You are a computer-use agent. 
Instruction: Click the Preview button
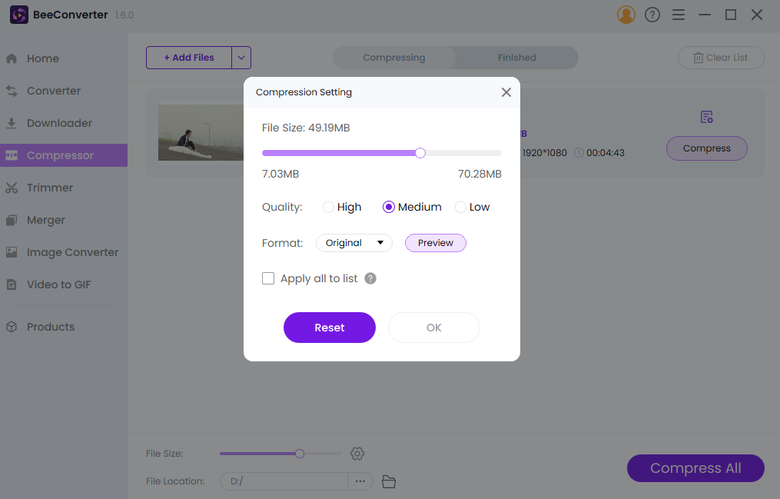pyautogui.click(x=435, y=243)
